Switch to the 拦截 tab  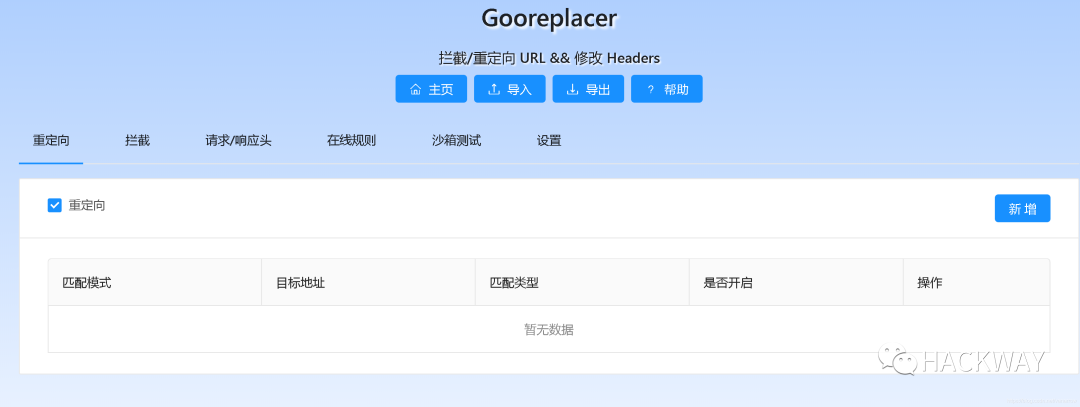coord(138,141)
